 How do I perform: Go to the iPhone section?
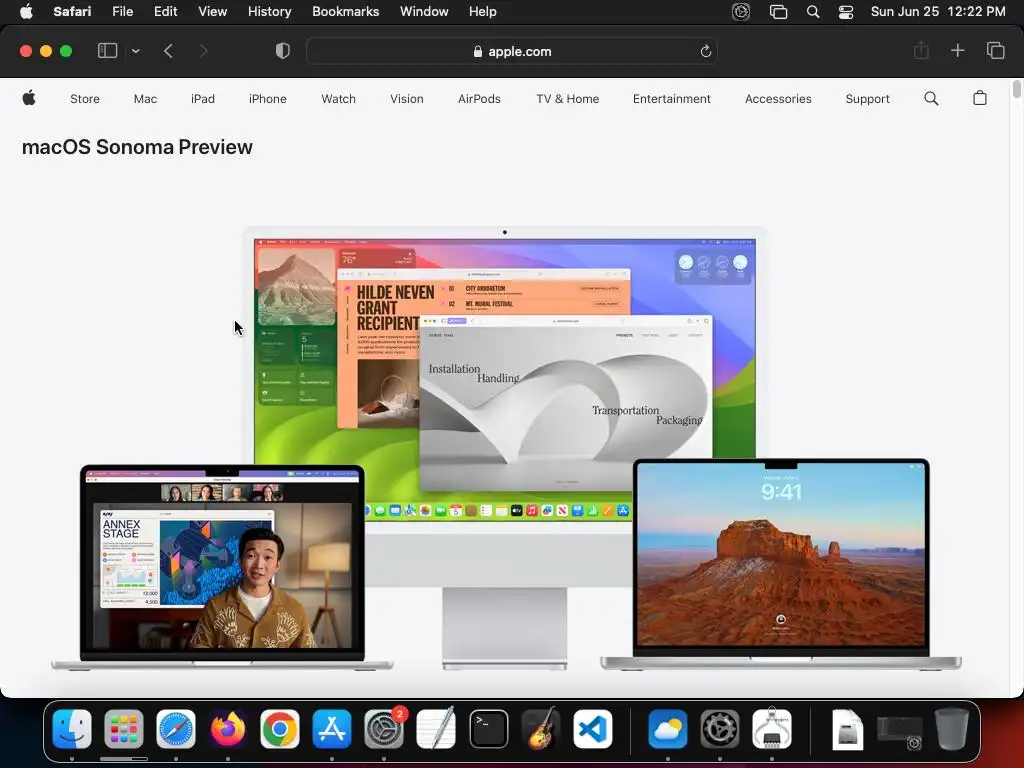pos(268,99)
